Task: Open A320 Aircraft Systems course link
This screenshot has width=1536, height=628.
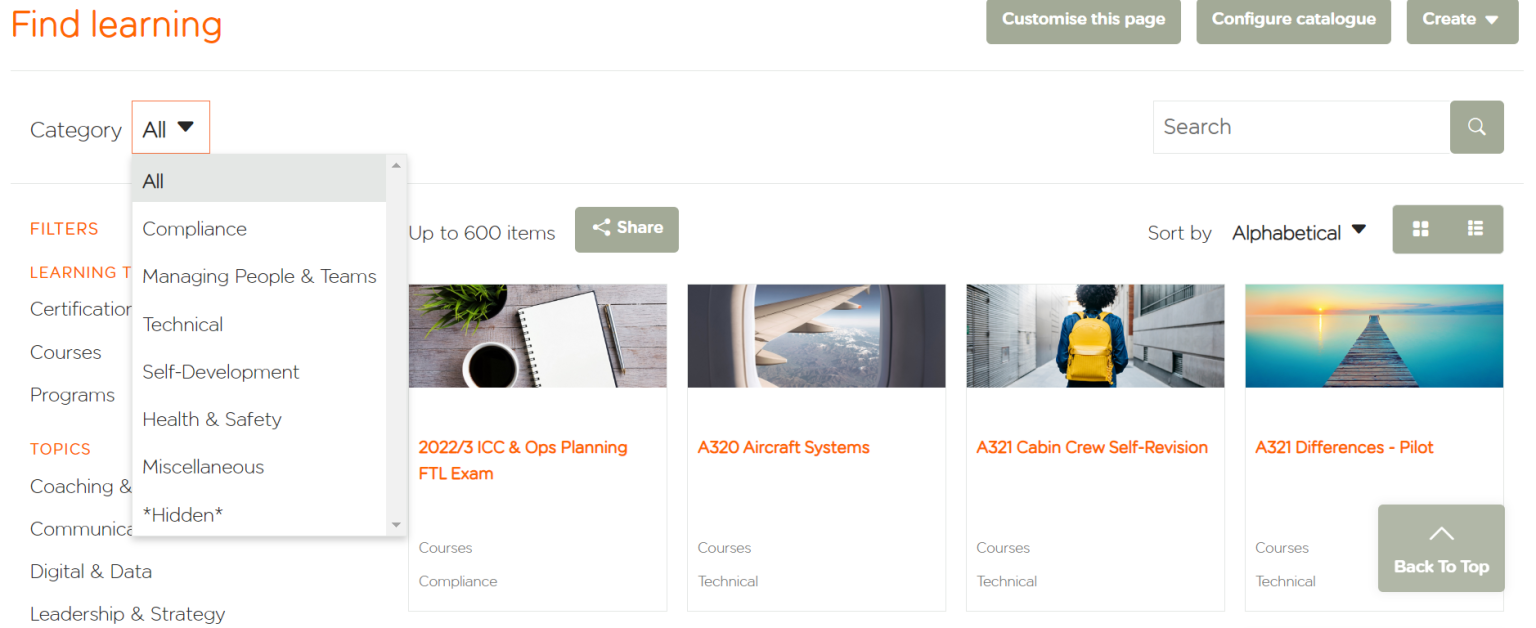Action: tap(783, 448)
